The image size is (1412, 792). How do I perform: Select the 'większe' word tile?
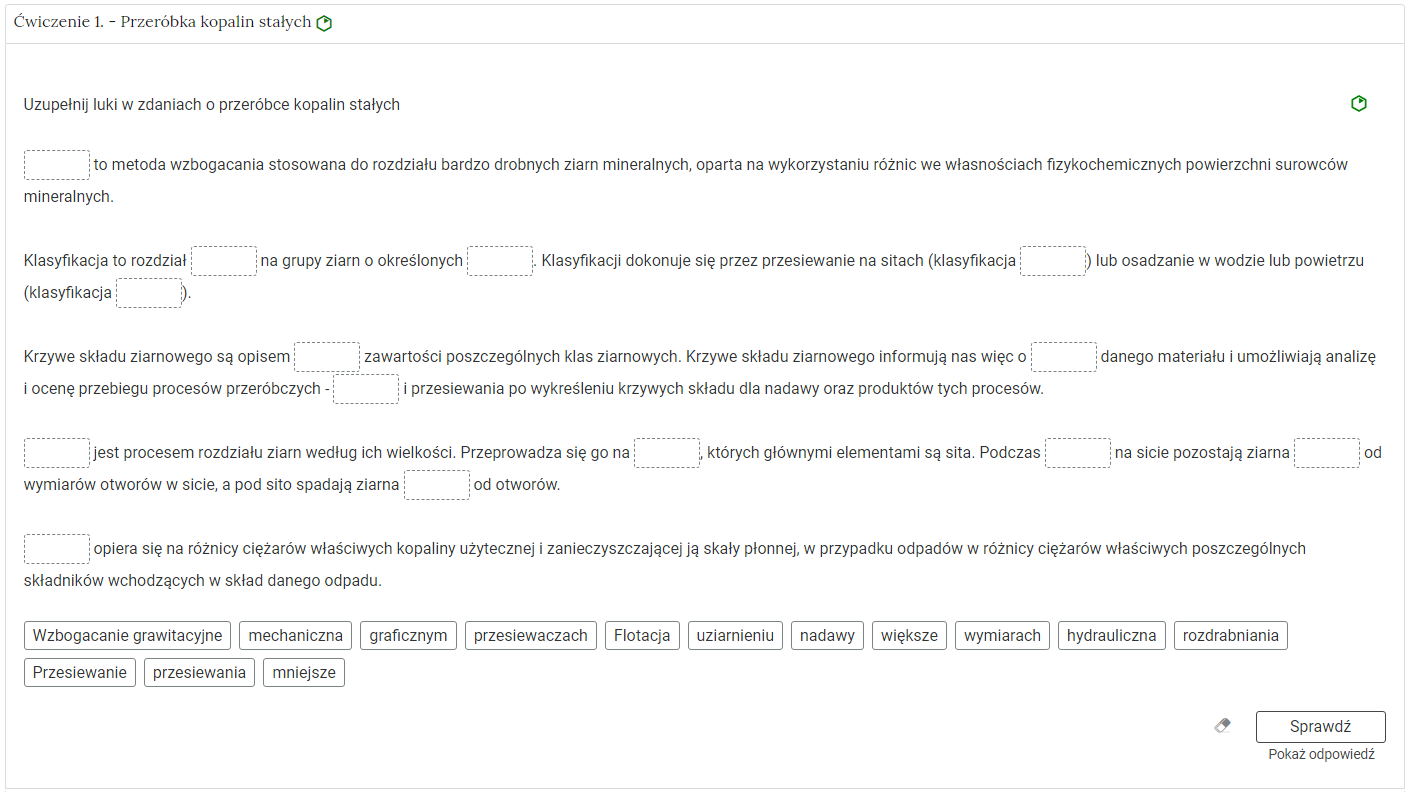tap(909, 636)
